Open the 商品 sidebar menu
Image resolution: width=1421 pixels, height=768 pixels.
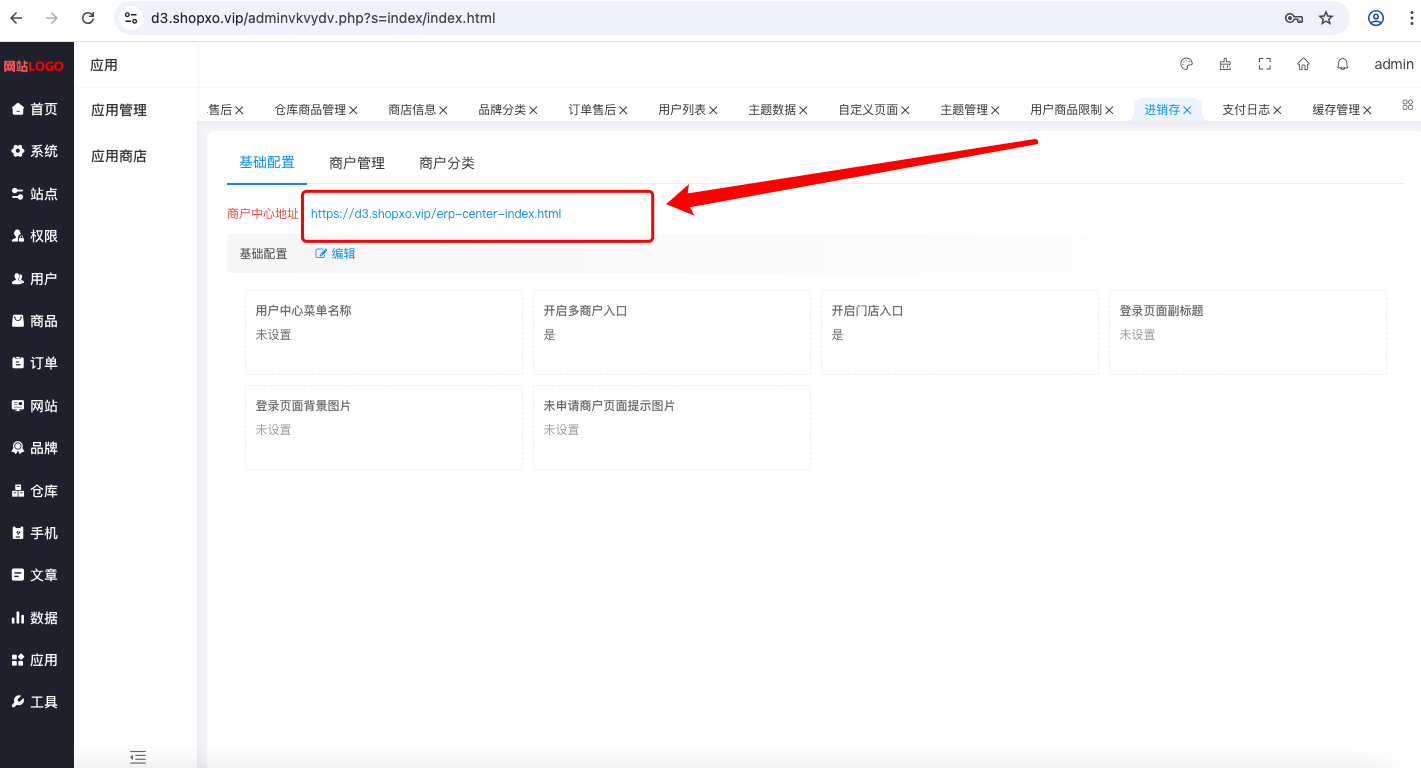click(x=36, y=321)
